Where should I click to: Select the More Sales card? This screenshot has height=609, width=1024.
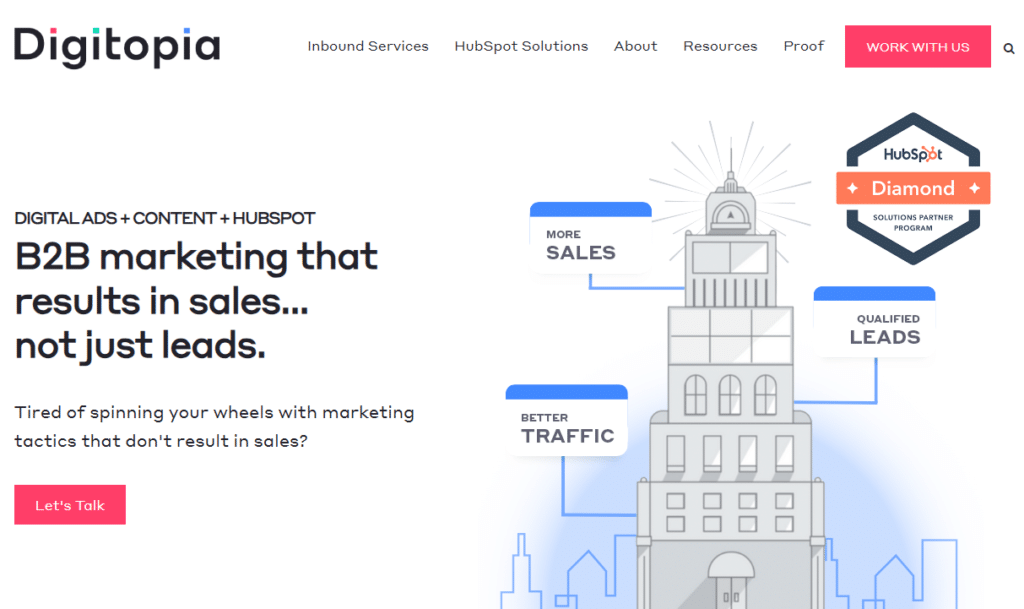click(x=590, y=238)
